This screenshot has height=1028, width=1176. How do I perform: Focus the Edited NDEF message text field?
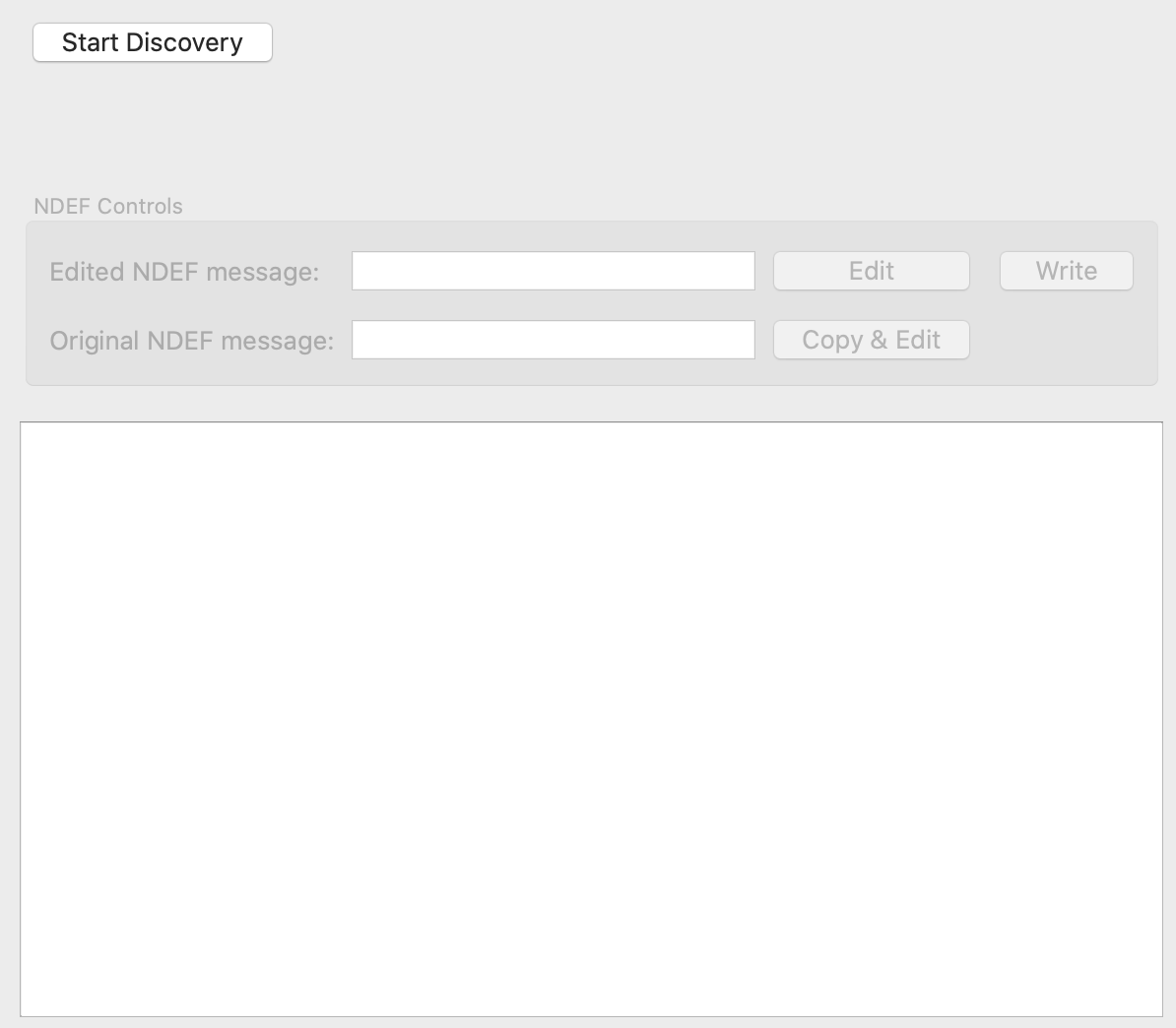coord(553,271)
